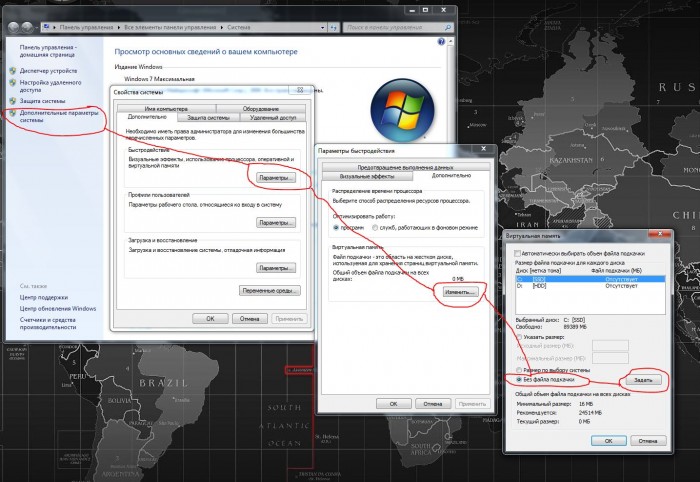The image size is (700, 482).
Task: Switch to Визуальные эффекты tab
Action: tap(367, 176)
